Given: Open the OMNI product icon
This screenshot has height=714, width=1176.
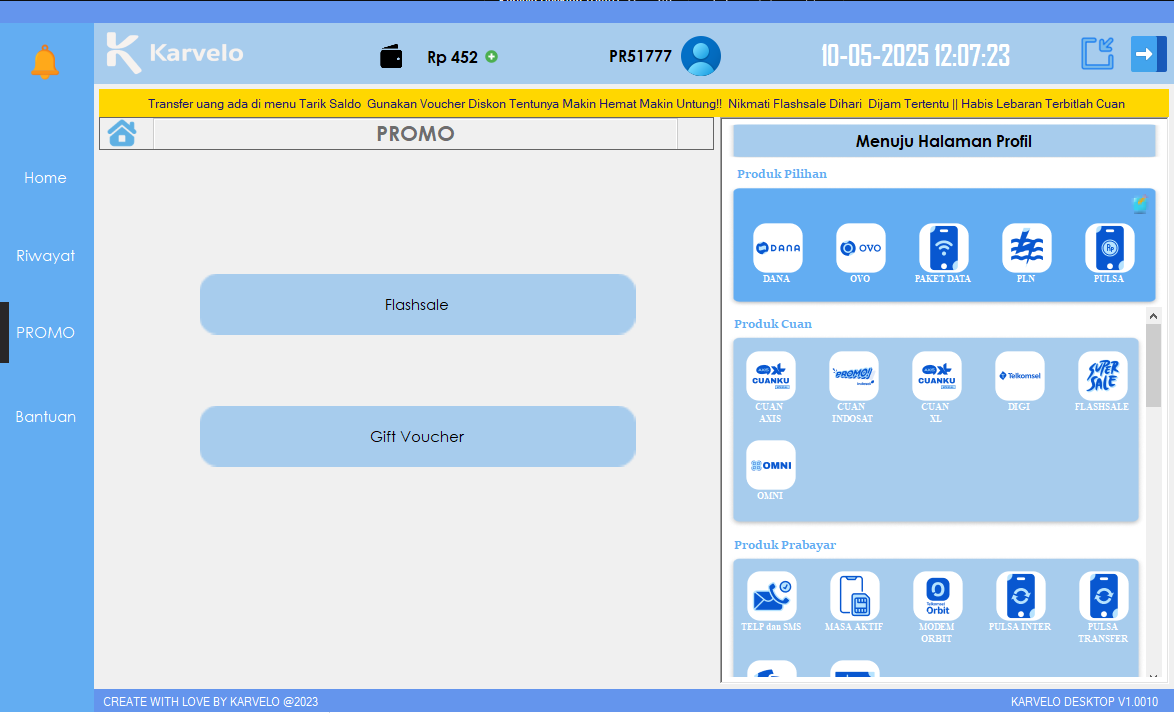Looking at the screenshot, I should tap(770, 465).
